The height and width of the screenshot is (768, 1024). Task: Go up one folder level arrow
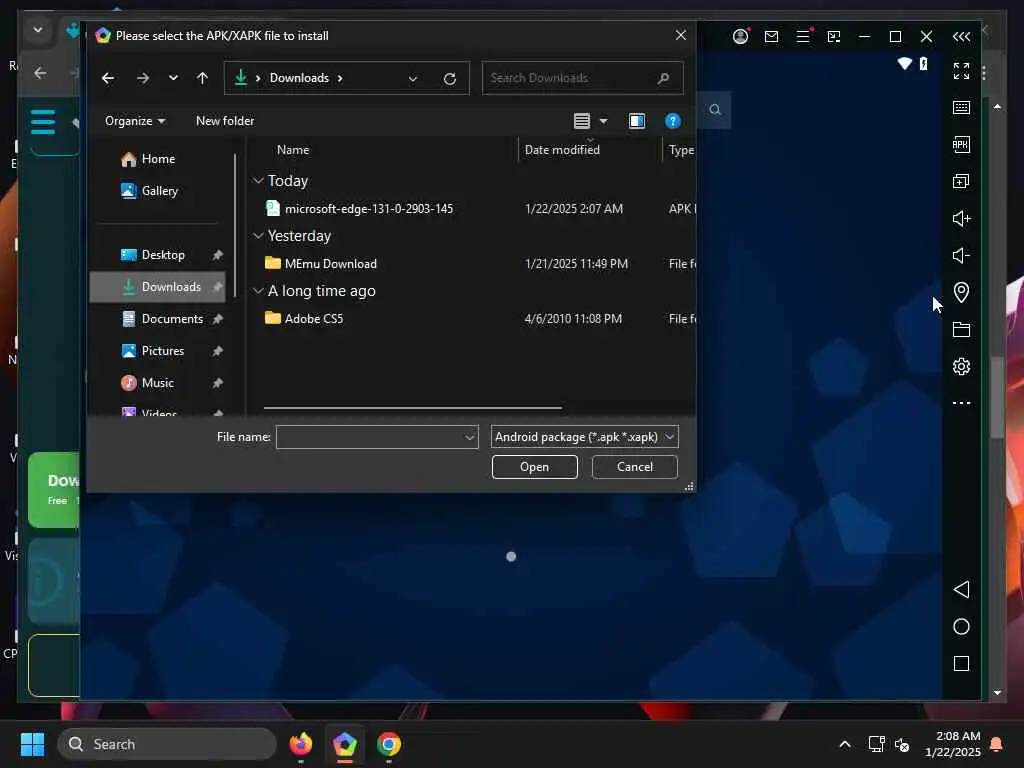pyautogui.click(x=202, y=78)
